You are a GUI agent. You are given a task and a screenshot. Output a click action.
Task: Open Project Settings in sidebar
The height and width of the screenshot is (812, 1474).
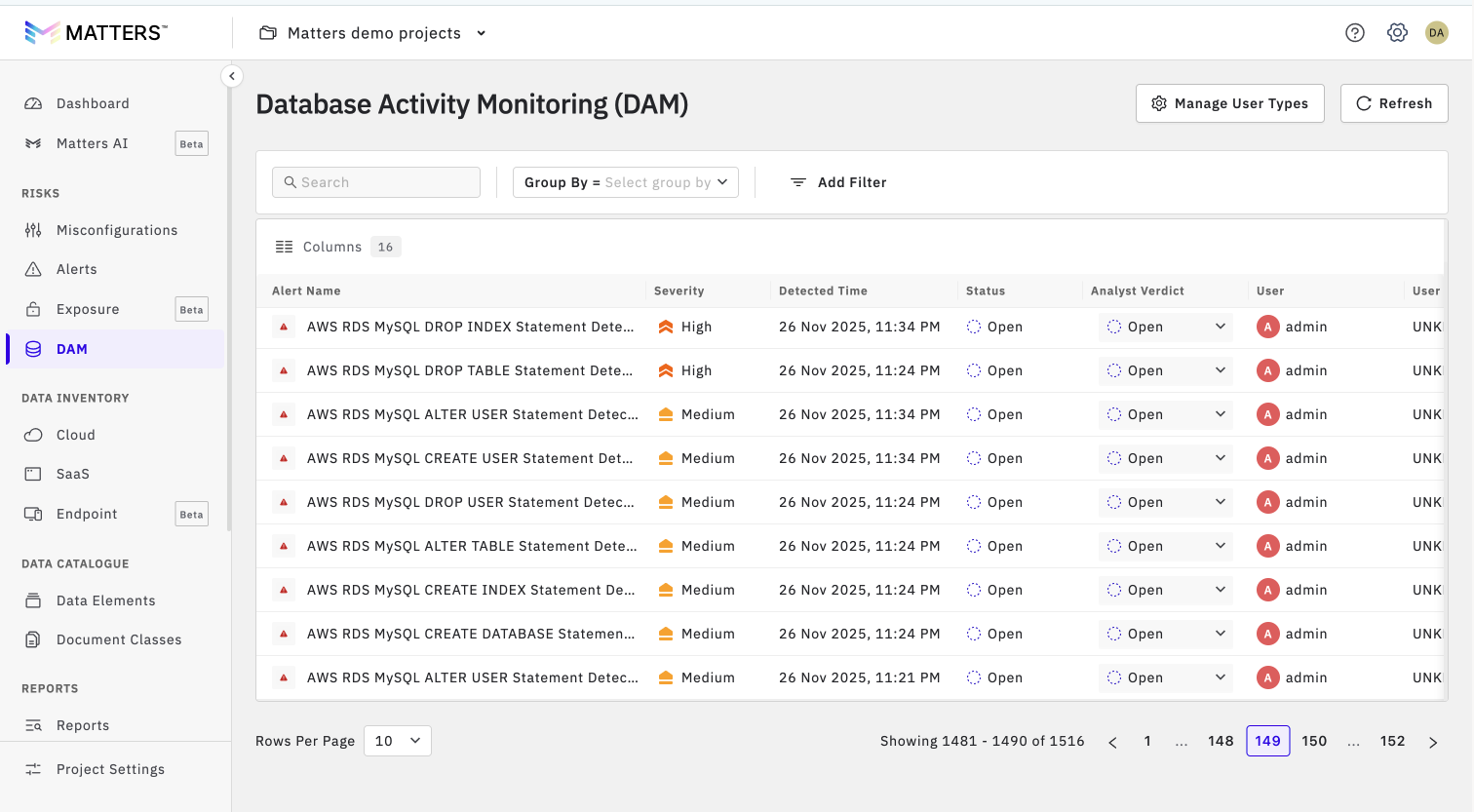(x=110, y=769)
